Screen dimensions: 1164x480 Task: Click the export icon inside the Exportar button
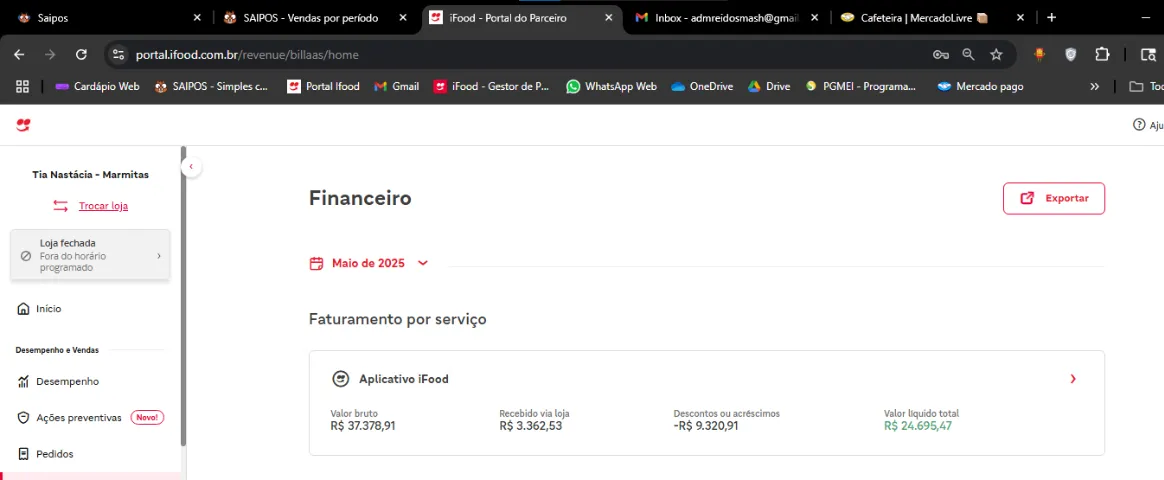pyautogui.click(x=1027, y=198)
